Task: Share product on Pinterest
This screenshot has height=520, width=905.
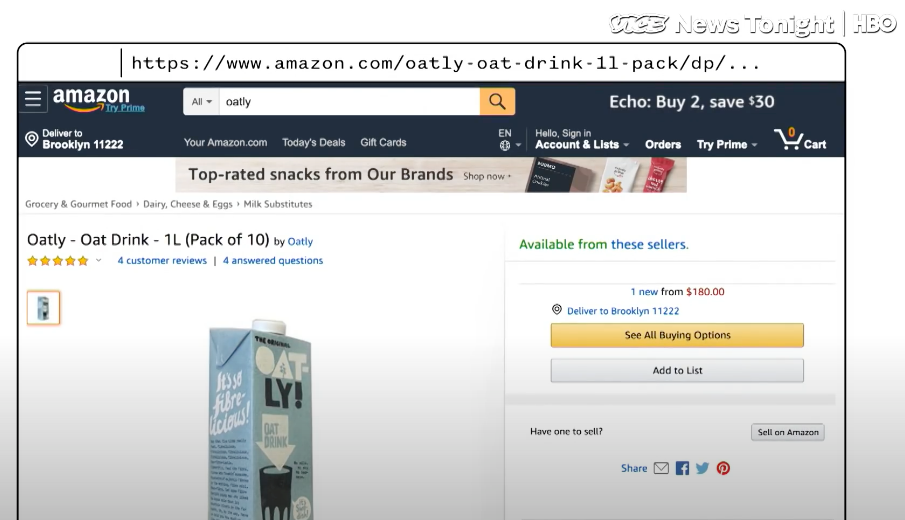Action: click(723, 468)
